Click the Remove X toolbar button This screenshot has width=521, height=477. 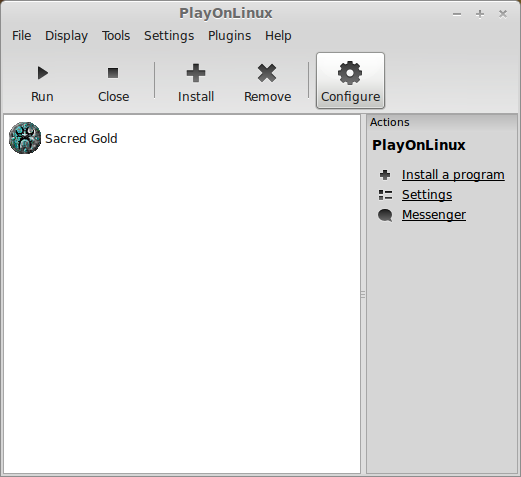(x=267, y=81)
